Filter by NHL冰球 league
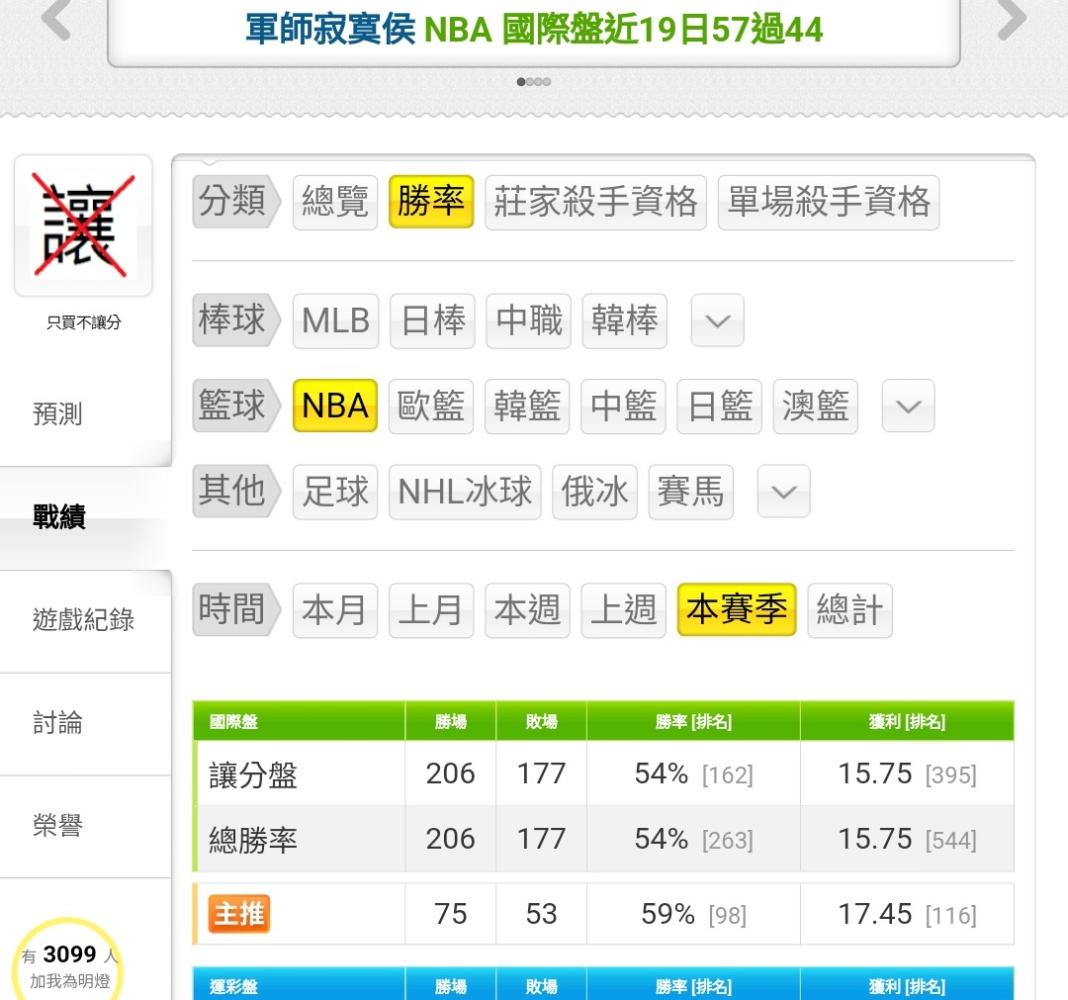This screenshot has width=1068, height=1000. click(x=465, y=492)
